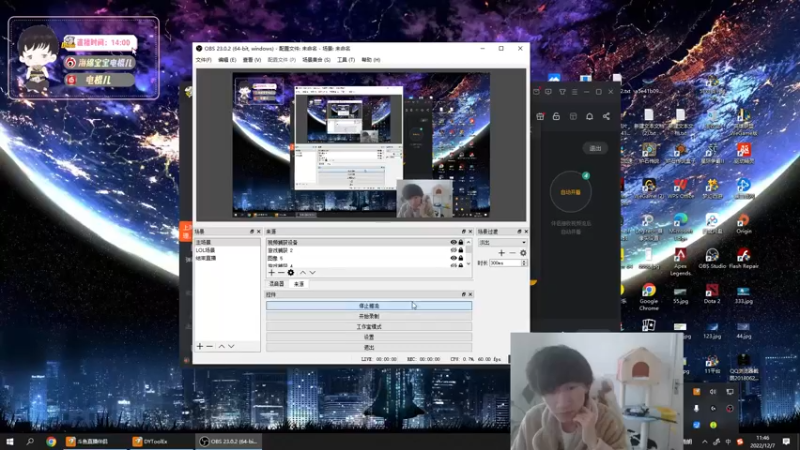Move selected source down arrow
Viewport: 800px width, 450px height.
tap(312, 273)
